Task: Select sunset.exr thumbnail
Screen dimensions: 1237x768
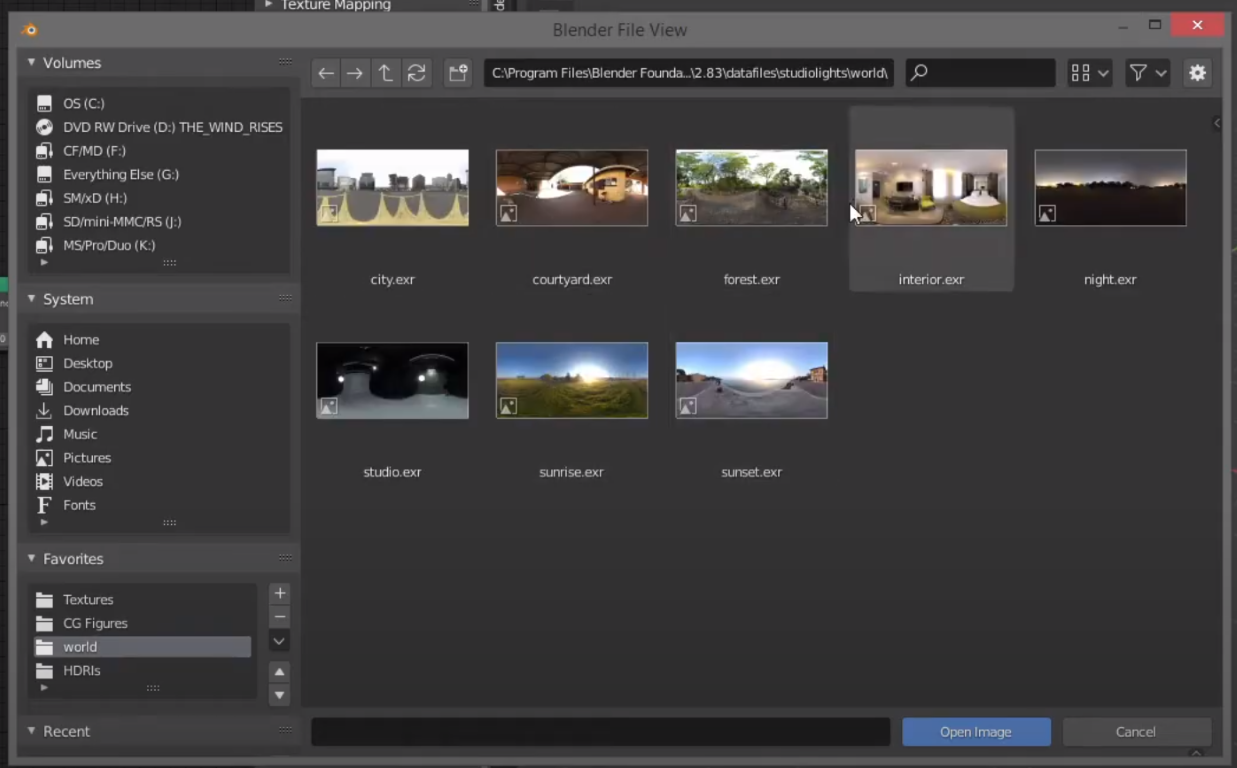Action: pyautogui.click(x=752, y=381)
